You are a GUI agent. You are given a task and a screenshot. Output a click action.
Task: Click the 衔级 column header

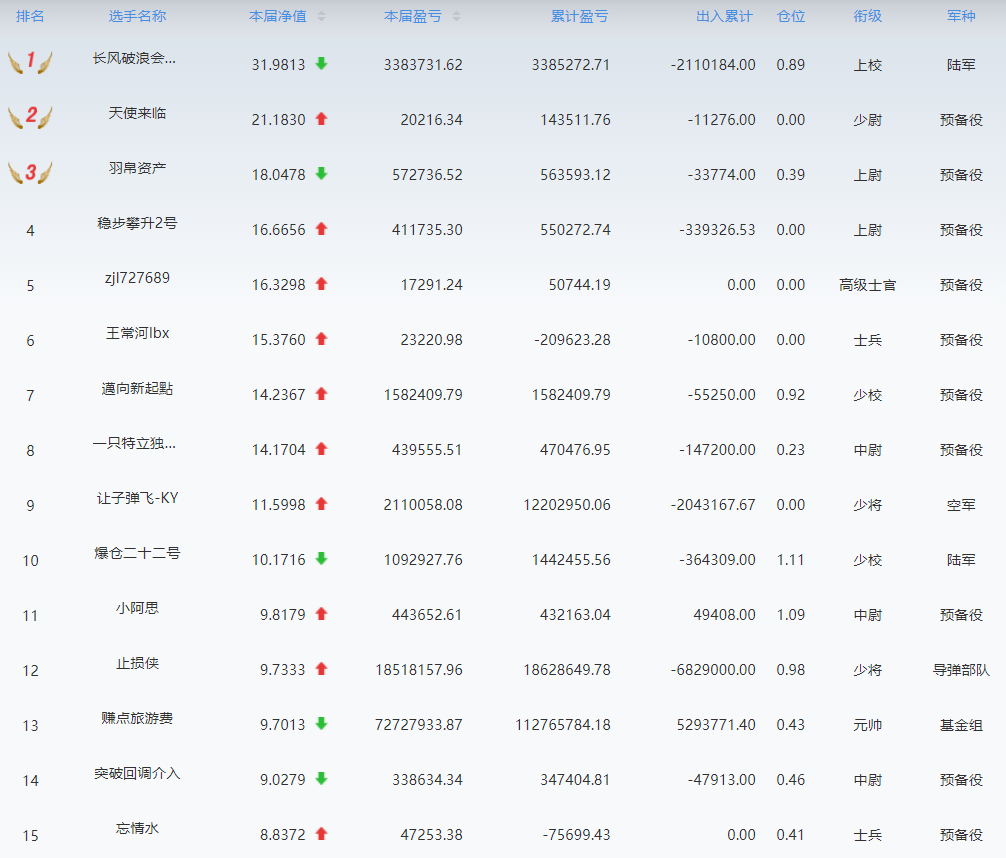click(x=867, y=16)
